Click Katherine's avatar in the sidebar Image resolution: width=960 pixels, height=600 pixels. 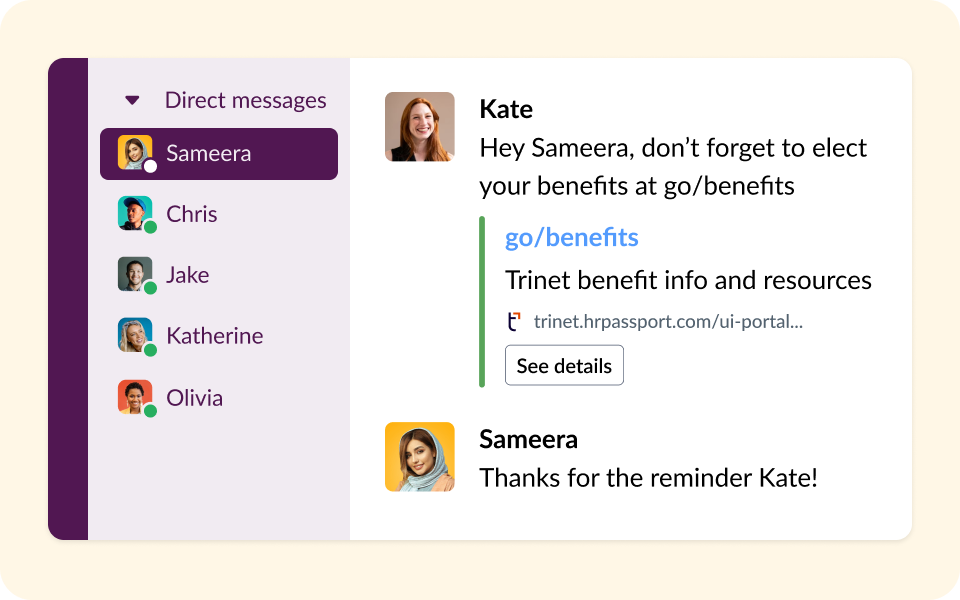pos(135,335)
